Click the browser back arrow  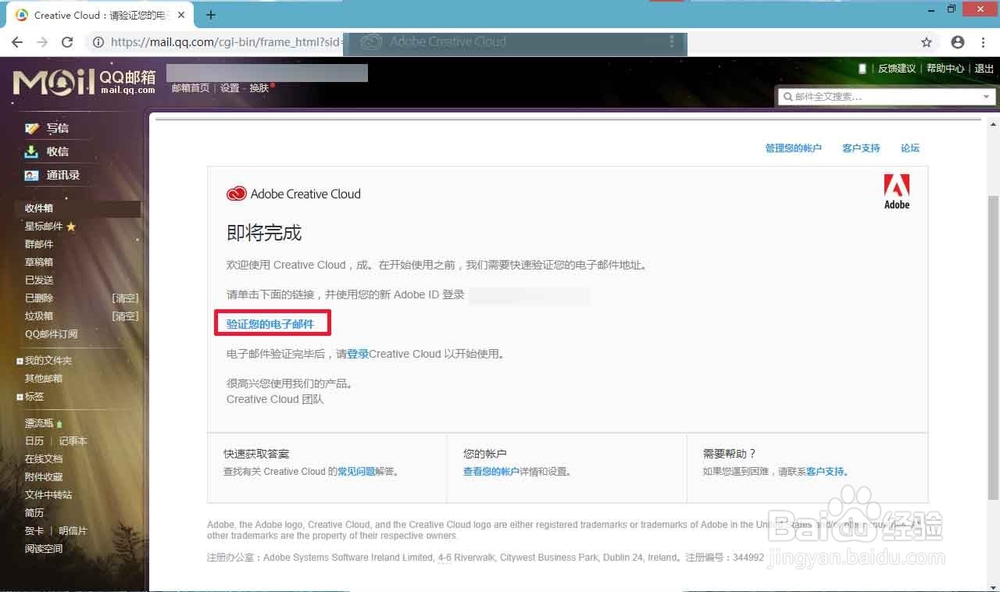tap(17, 42)
